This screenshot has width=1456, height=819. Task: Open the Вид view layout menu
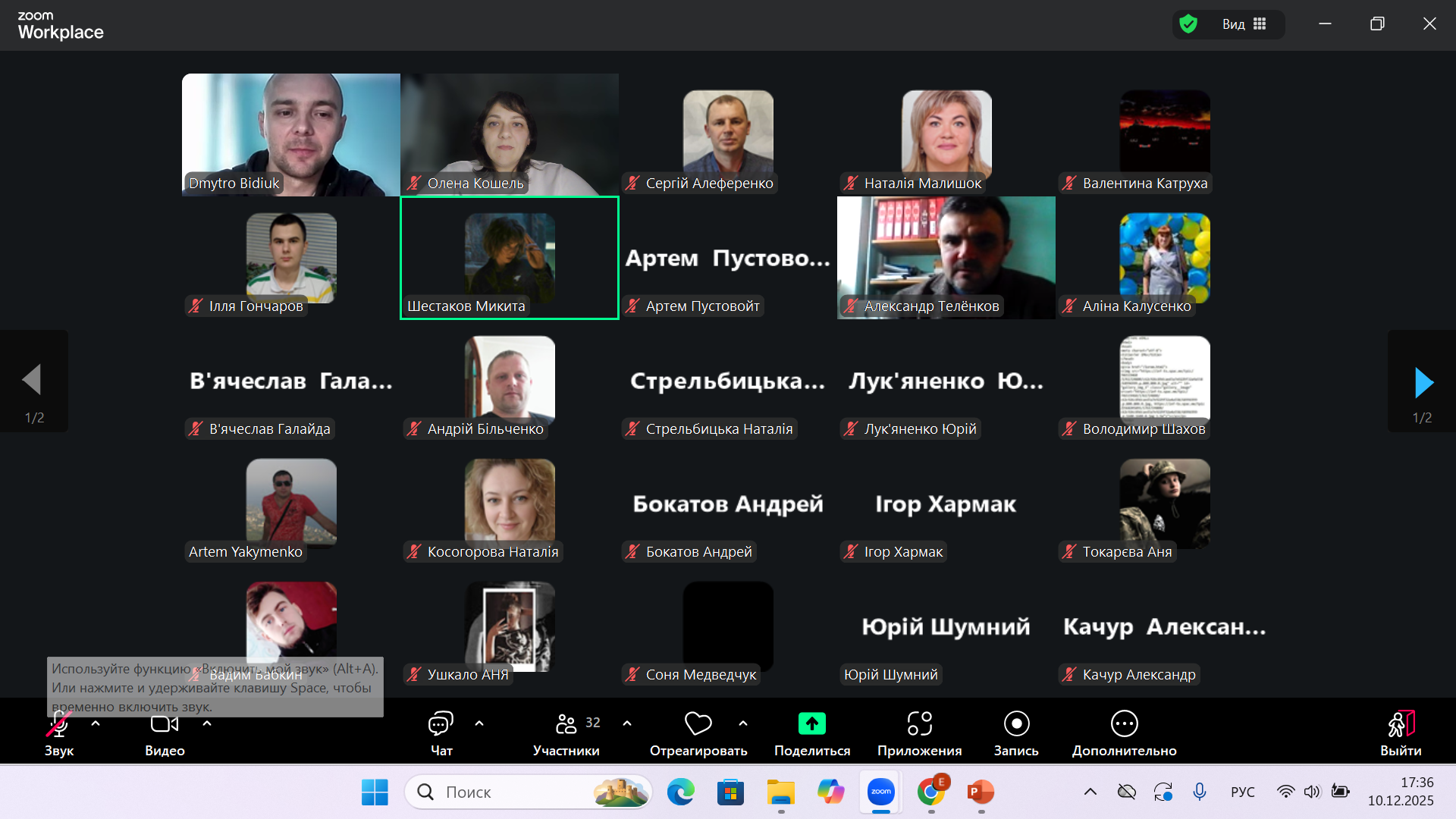click(x=1244, y=24)
